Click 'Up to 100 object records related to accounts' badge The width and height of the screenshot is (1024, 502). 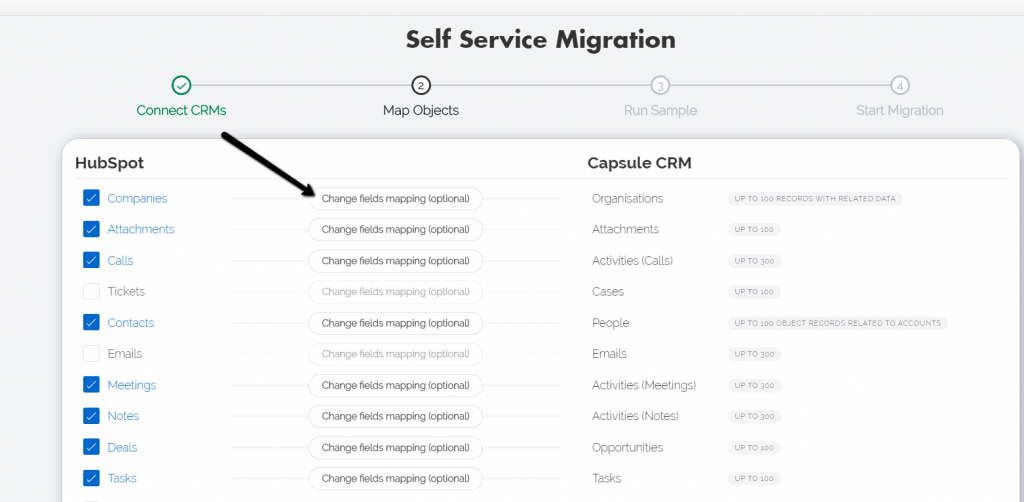(x=838, y=323)
